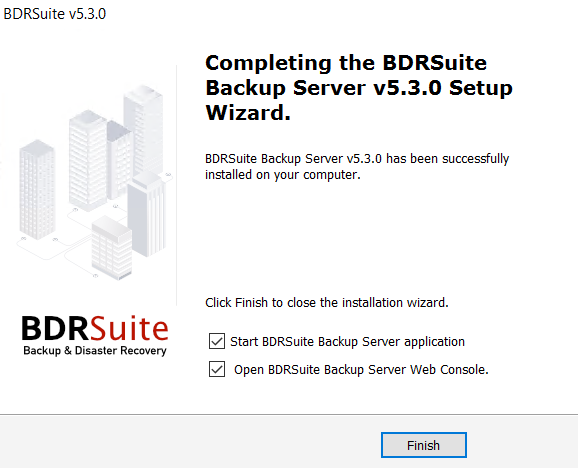The height and width of the screenshot is (468, 578).
Task: Click the narrow striped tower beside the short building
Action: pos(147,216)
